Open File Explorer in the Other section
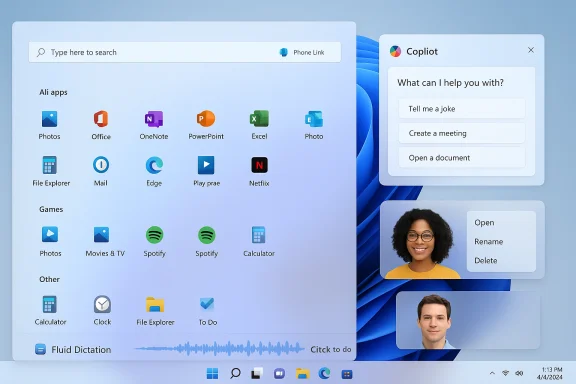 coord(155,311)
